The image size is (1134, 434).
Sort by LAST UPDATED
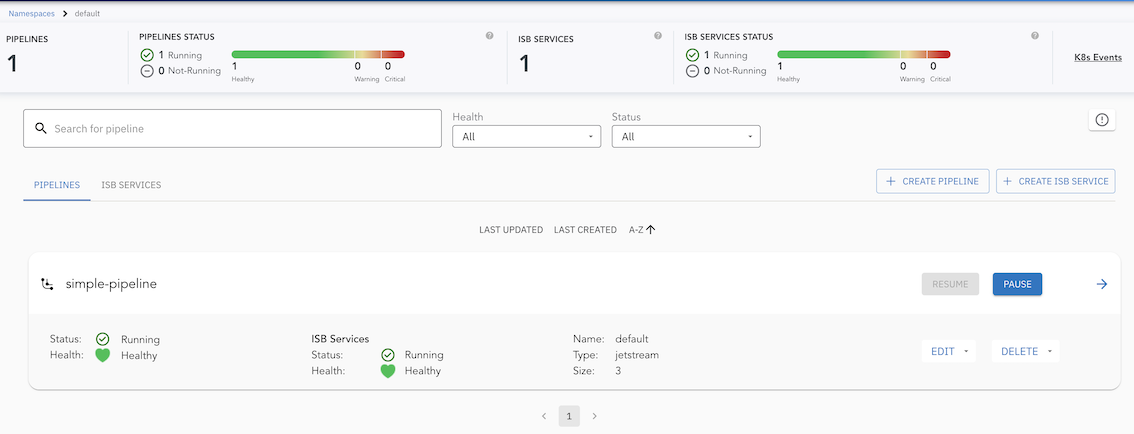pos(511,230)
